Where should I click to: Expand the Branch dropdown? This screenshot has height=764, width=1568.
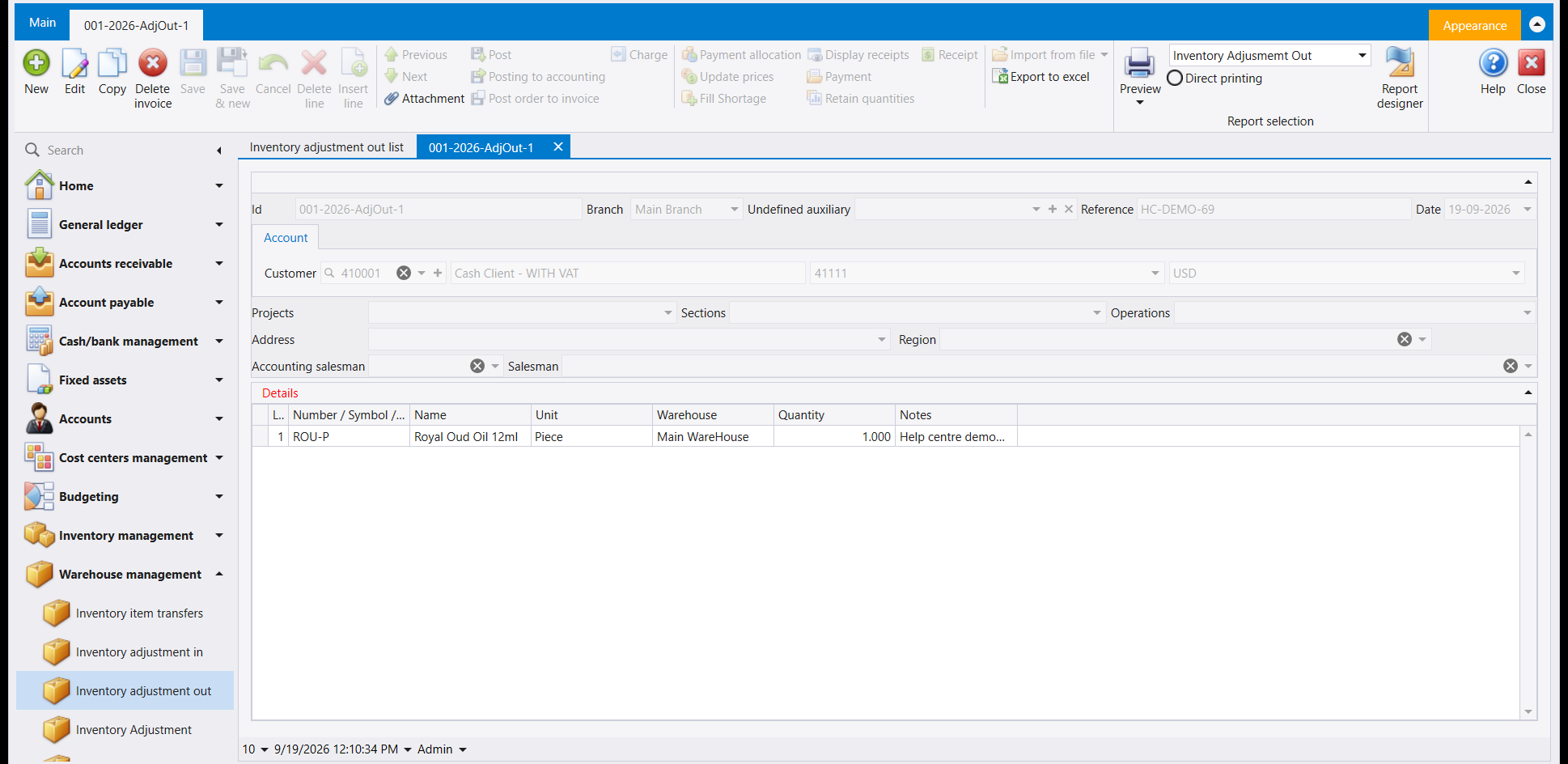pyautogui.click(x=734, y=210)
